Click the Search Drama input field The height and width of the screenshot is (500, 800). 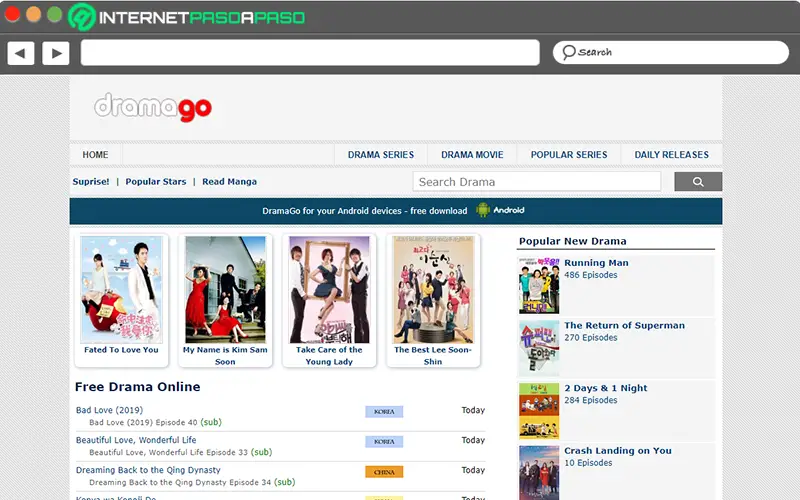(537, 182)
